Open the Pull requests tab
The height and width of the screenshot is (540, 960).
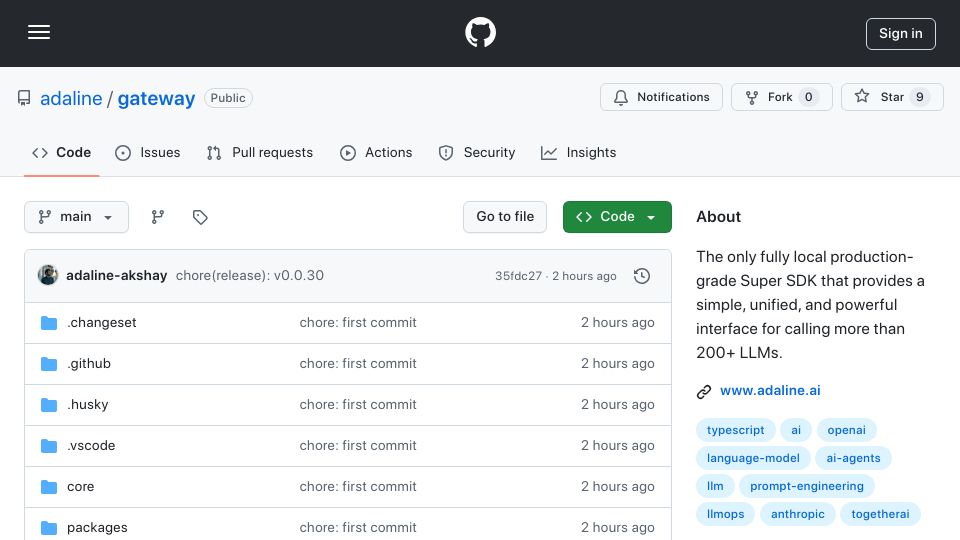point(260,152)
